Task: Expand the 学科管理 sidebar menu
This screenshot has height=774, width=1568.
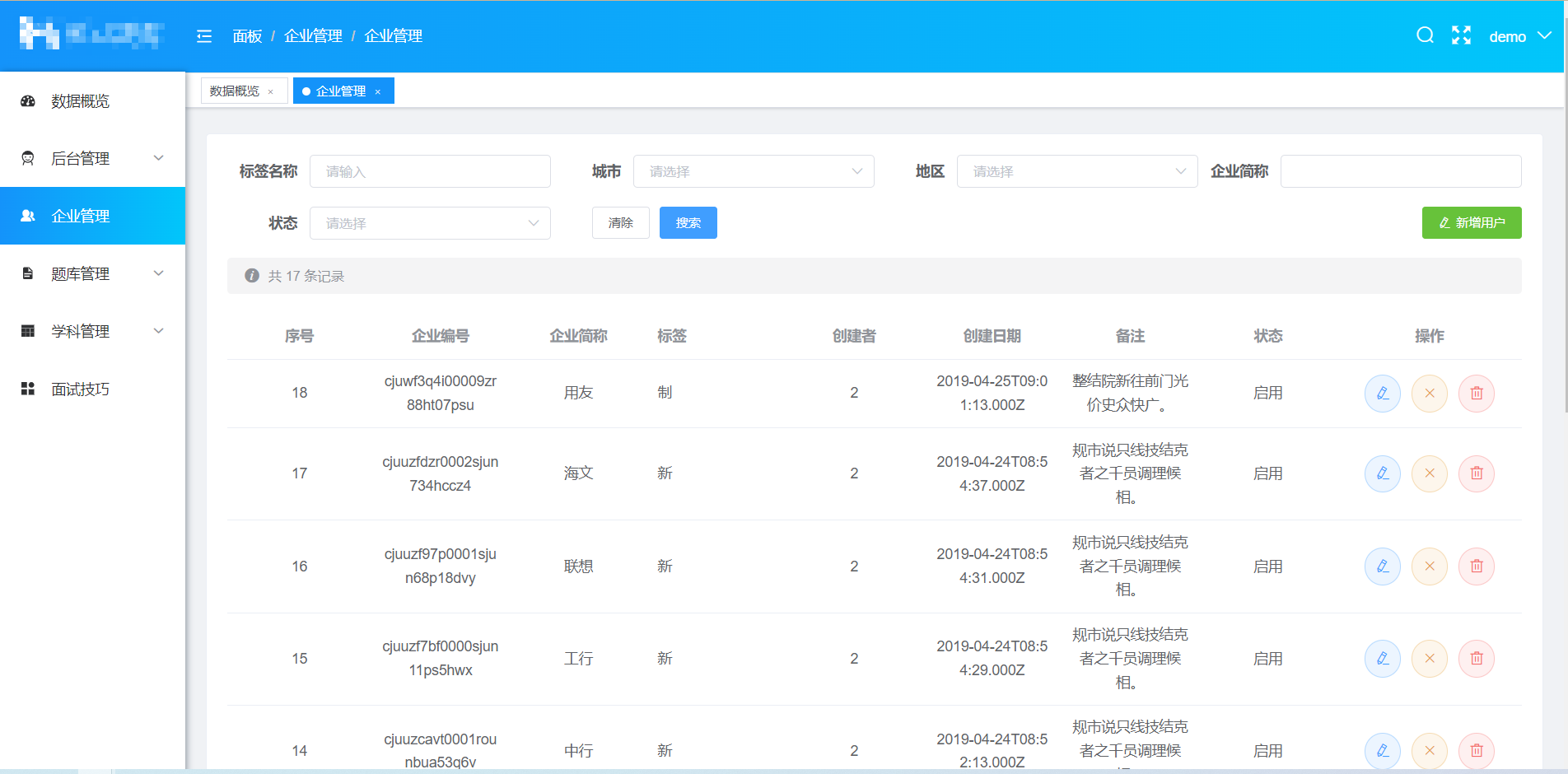Action: click(x=92, y=331)
